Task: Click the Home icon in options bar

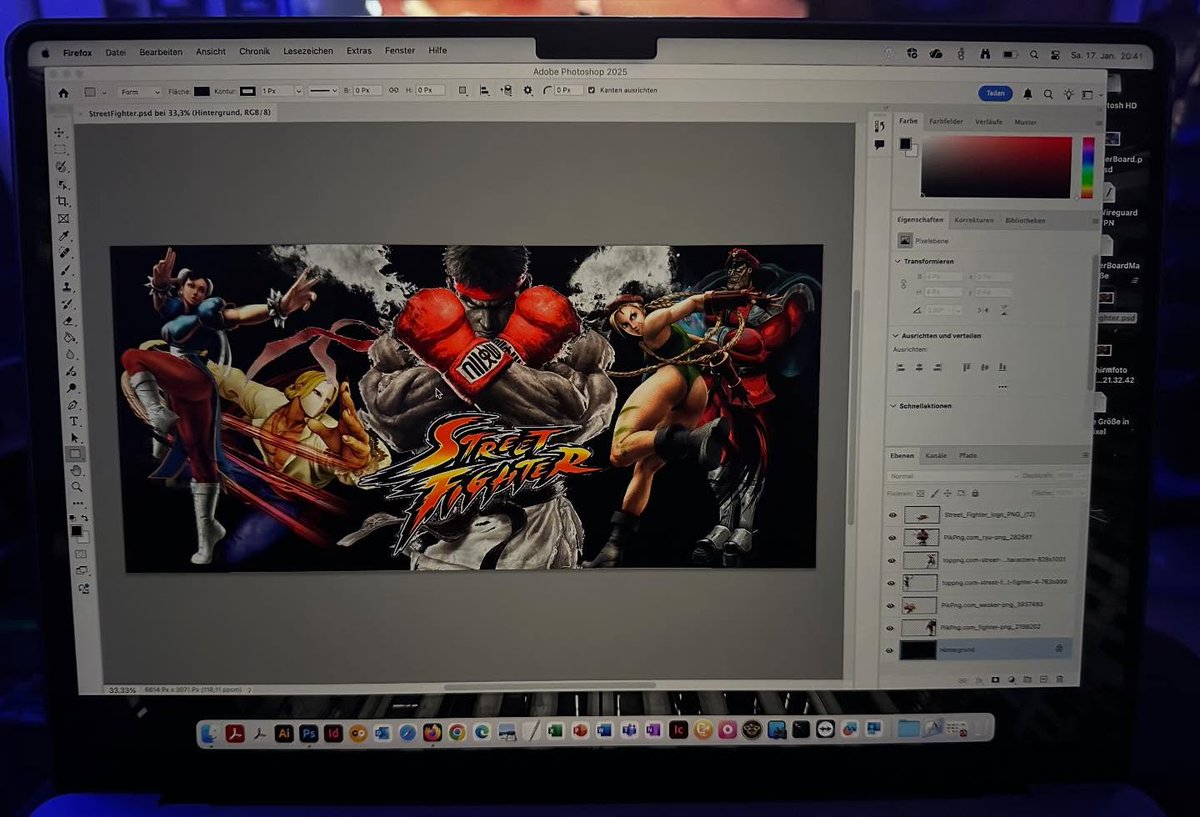Action: click(x=63, y=92)
